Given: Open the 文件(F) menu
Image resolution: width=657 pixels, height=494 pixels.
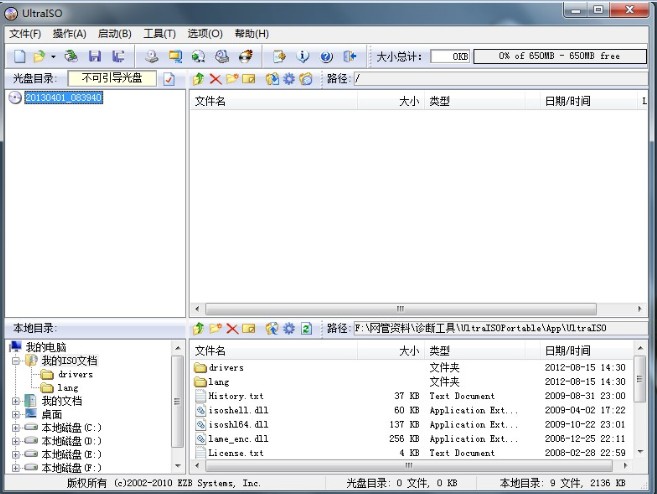Looking at the screenshot, I should (25, 34).
